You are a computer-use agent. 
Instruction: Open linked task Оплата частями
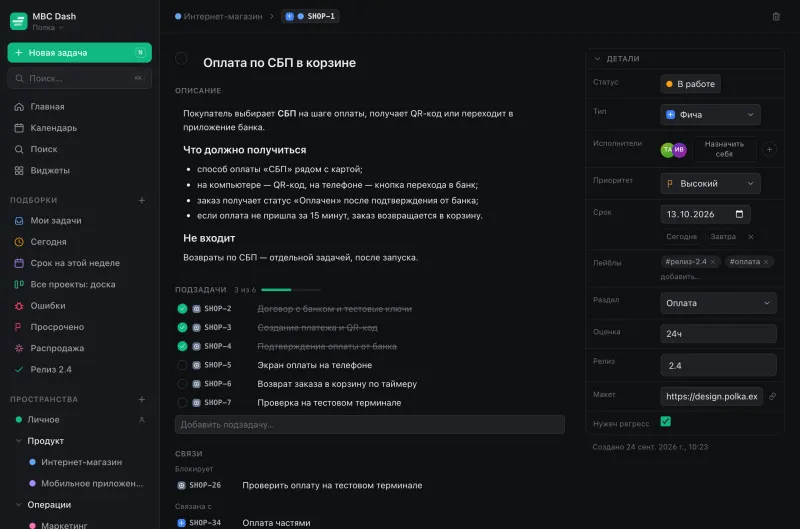pos(276,523)
